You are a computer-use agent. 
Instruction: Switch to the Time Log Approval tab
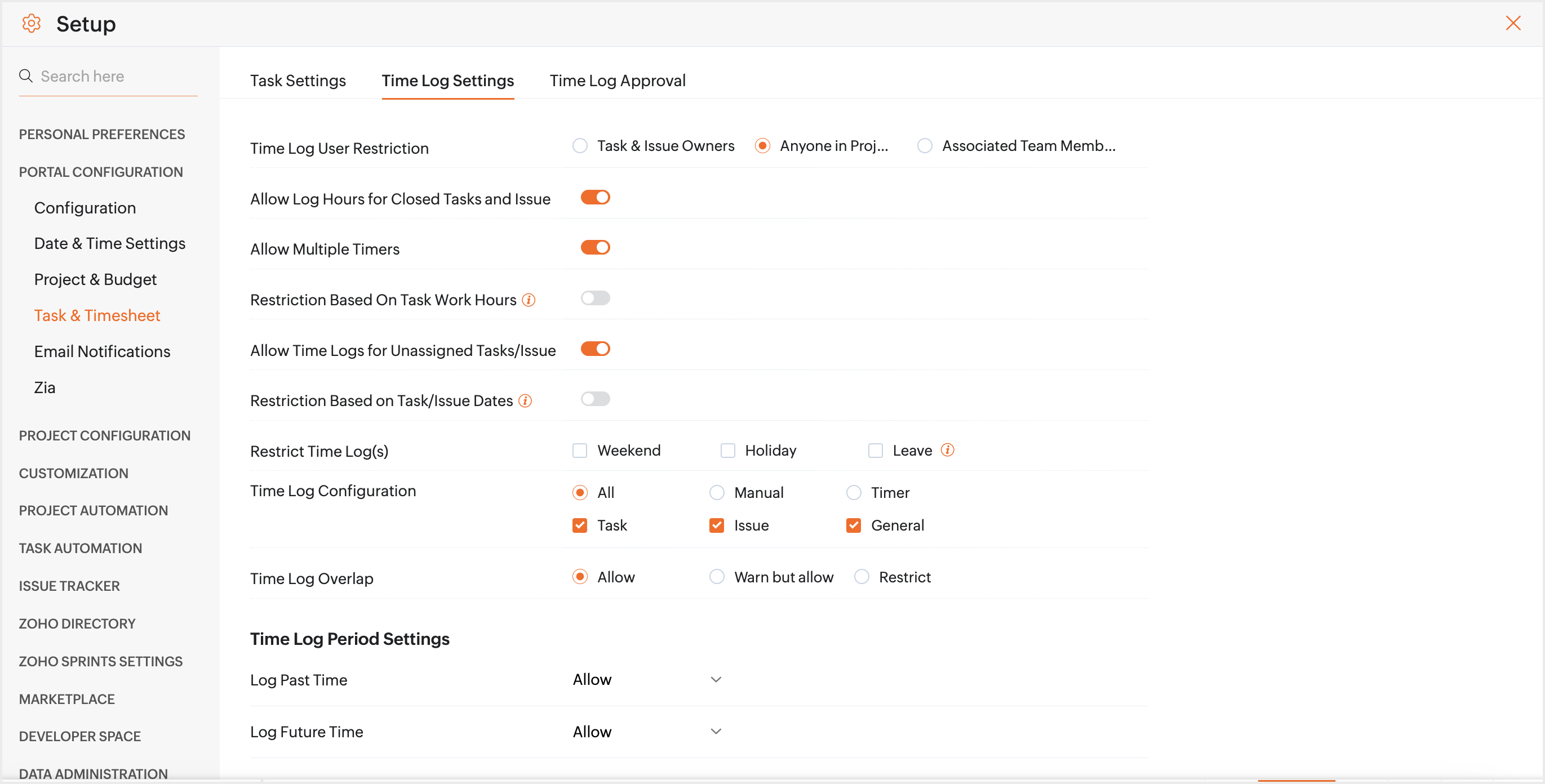click(x=617, y=81)
